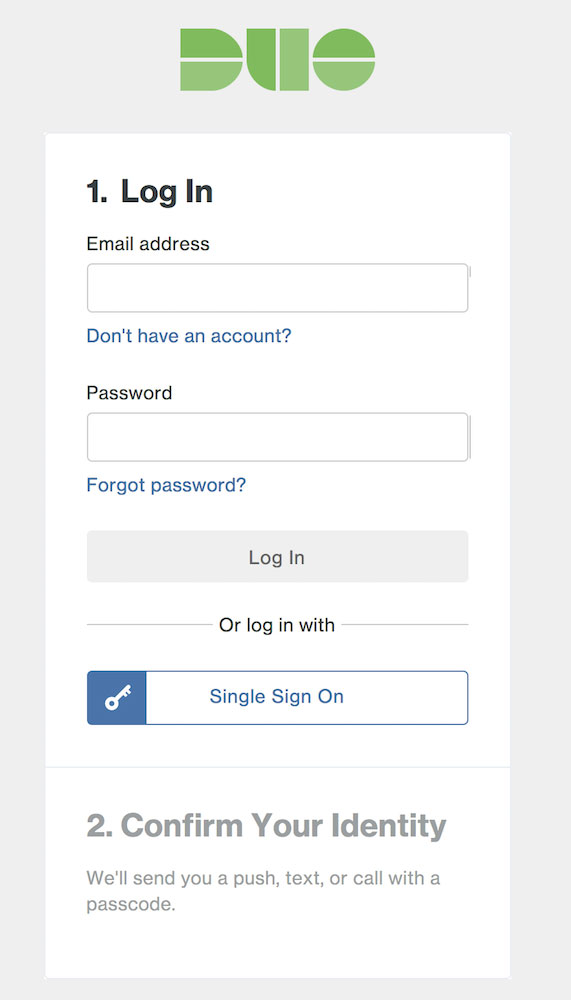Click the letter O in the Duo logo
The width and height of the screenshot is (571, 1000).
click(344, 59)
